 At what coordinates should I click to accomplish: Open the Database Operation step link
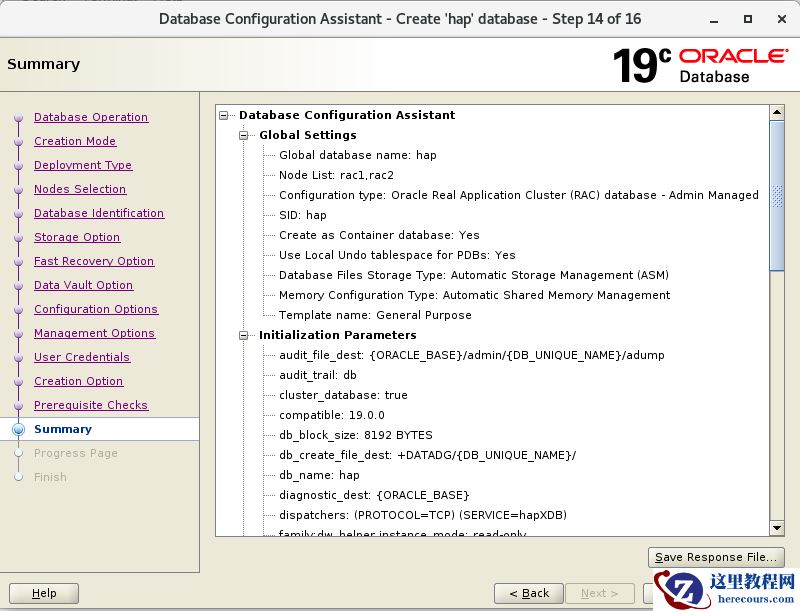91,117
